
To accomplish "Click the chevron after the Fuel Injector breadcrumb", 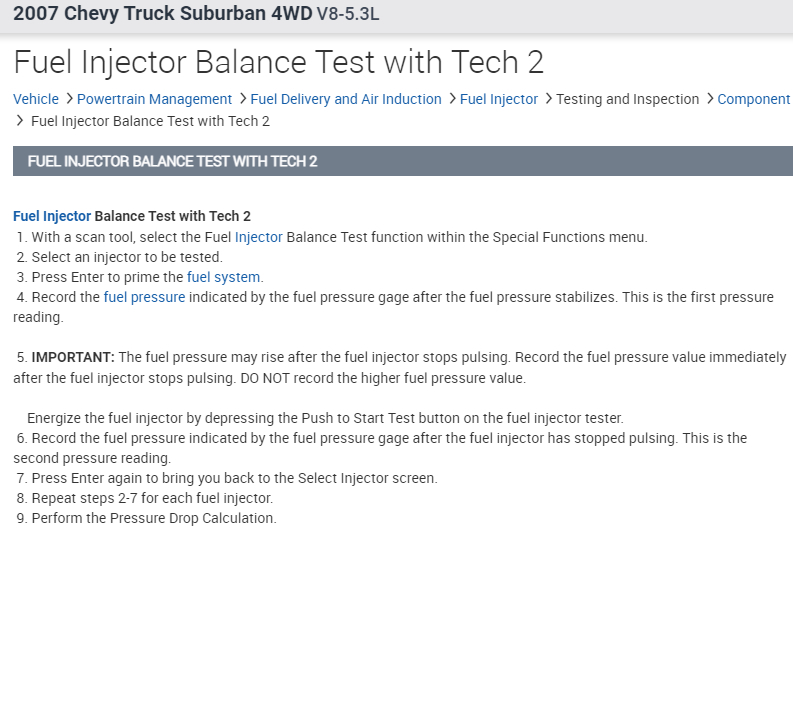I will click(x=548, y=99).
